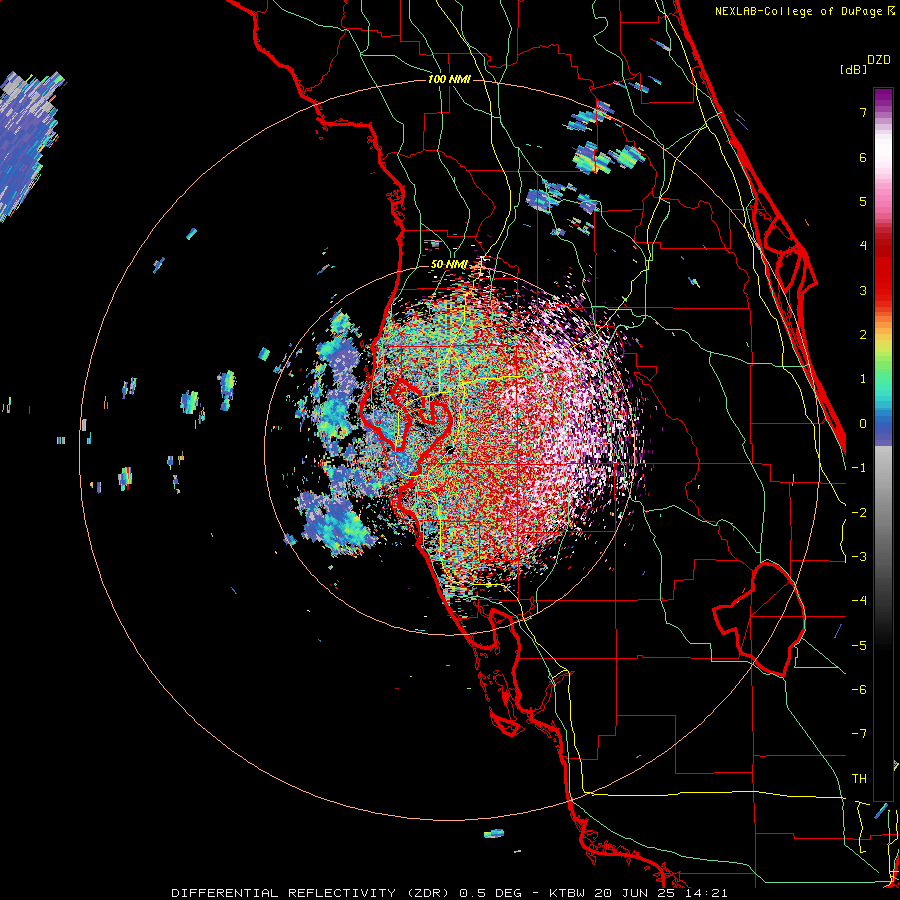Image resolution: width=900 pixels, height=900 pixels.
Task: Click the TH label on color scale
Action: tap(859, 779)
